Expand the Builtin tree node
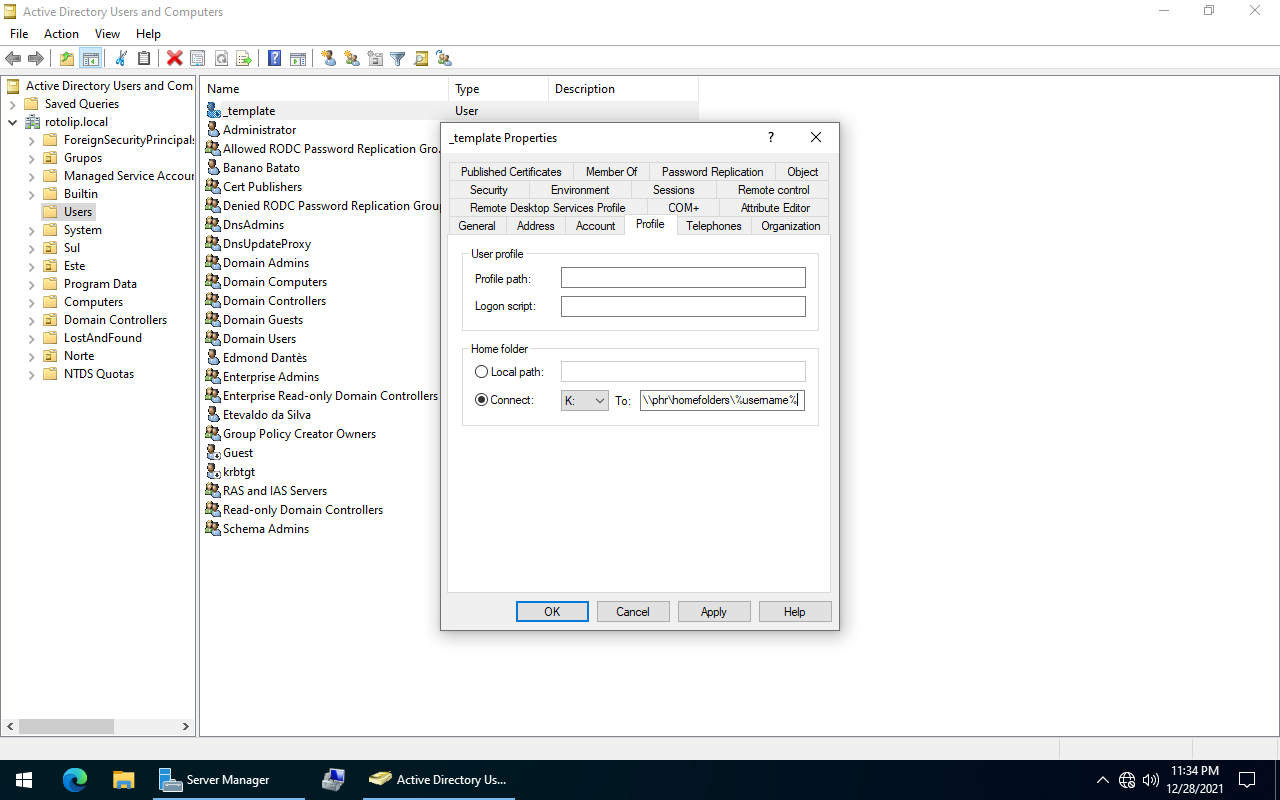The height and width of the screenshot is (800, 1280). tap(32, 194)
